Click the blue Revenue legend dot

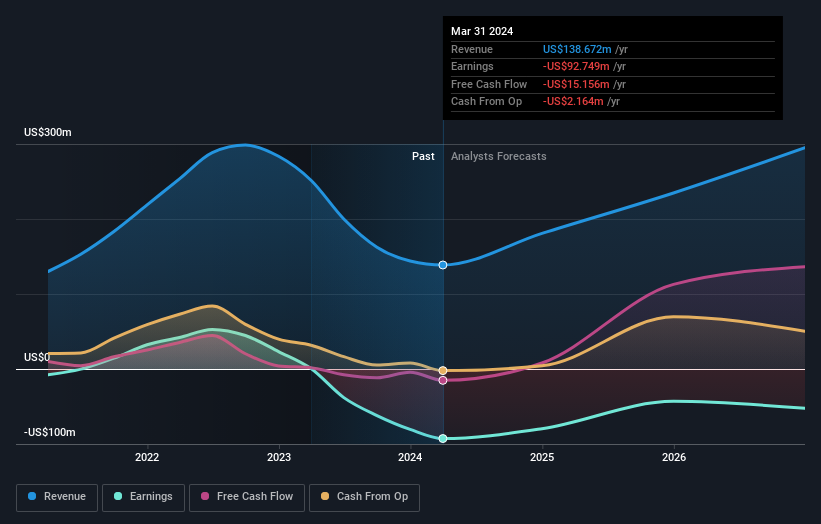click(x=32, y=496)
